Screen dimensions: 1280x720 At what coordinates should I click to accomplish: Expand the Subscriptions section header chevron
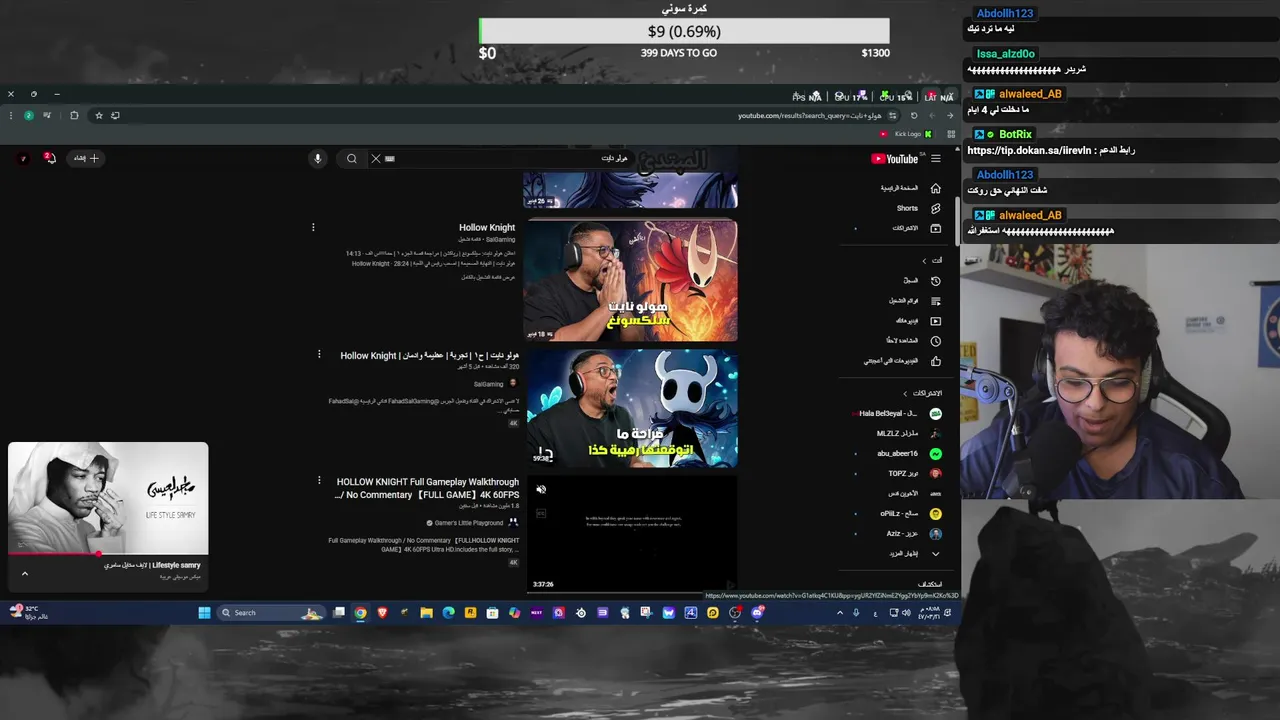tap(905, 393)
